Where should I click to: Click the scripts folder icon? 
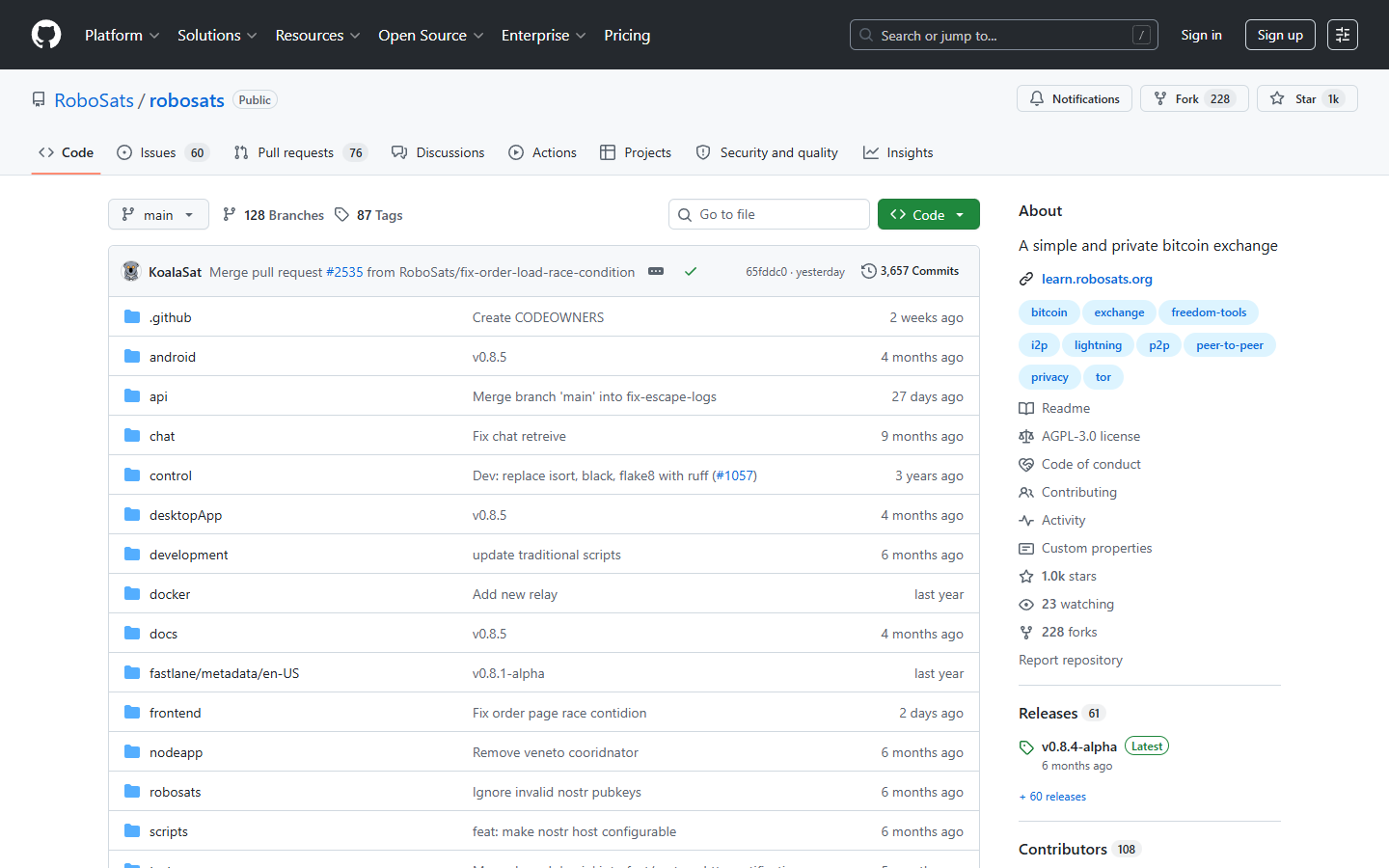pos(132,831)
